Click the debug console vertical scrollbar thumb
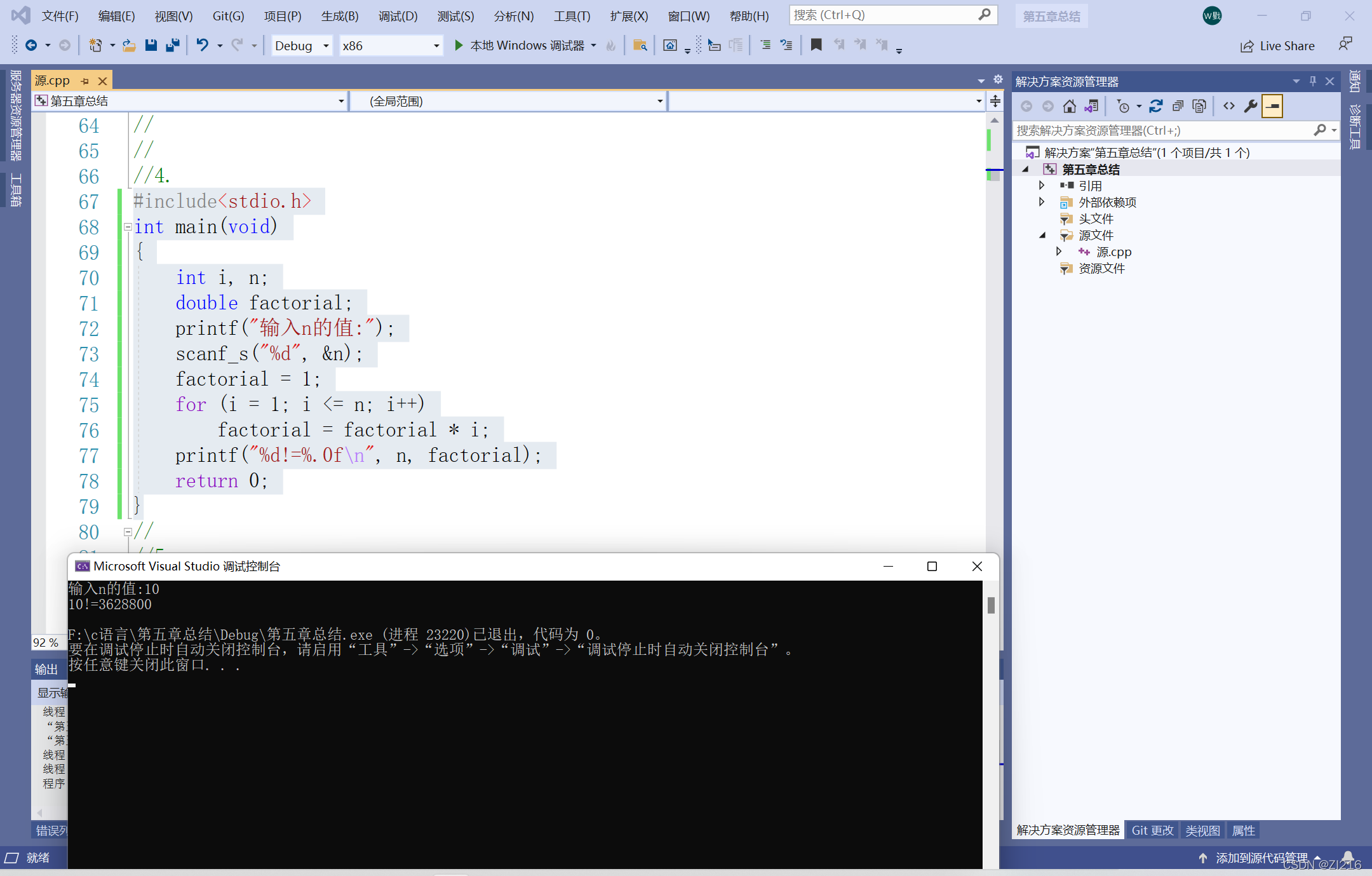1372x876 pixels. pyautogui.click(x=991, y=605)
